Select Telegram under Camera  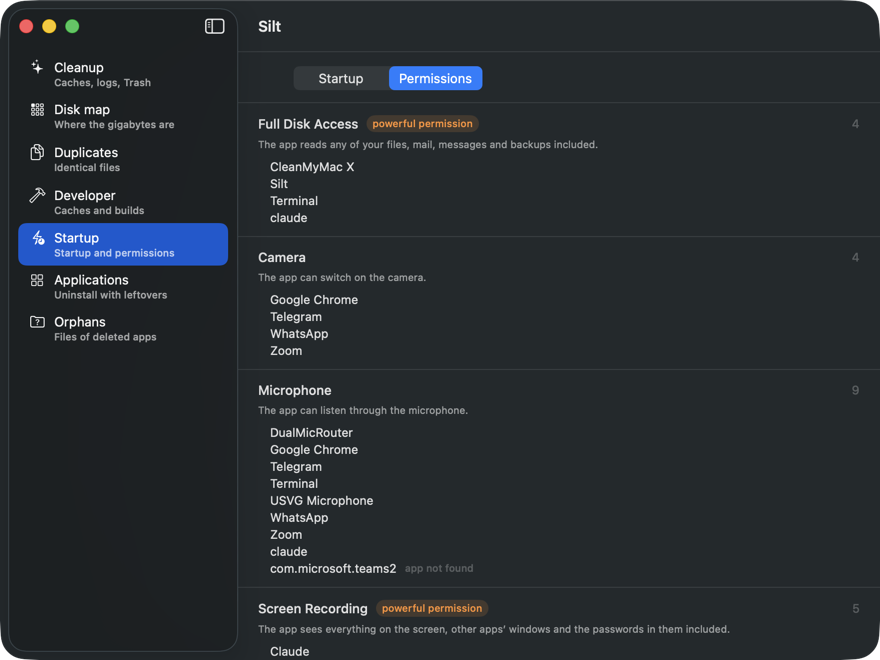296,317
